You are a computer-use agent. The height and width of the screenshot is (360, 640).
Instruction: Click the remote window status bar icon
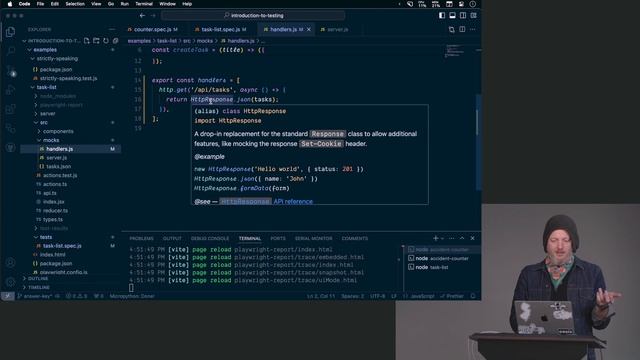pyautogui.click(x=7, y=296)
